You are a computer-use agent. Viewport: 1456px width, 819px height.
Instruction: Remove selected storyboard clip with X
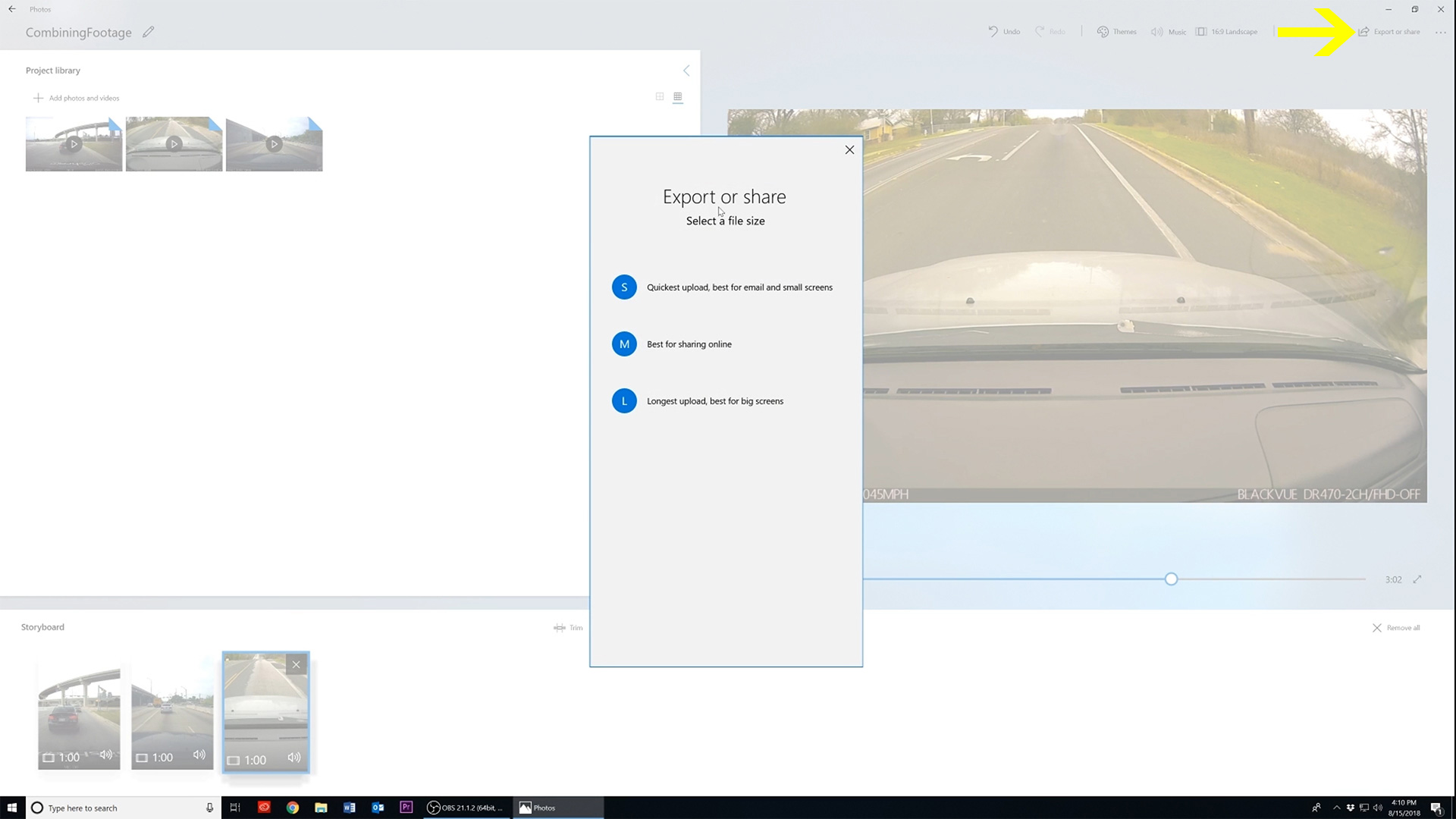click(x=297, y=665)
